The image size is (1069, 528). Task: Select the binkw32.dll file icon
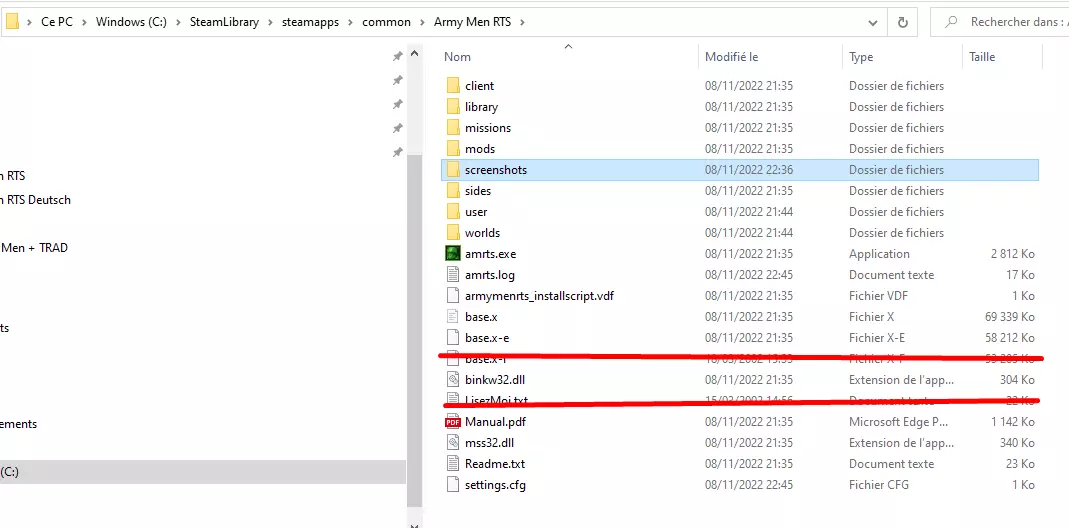(x=453, y=380)
